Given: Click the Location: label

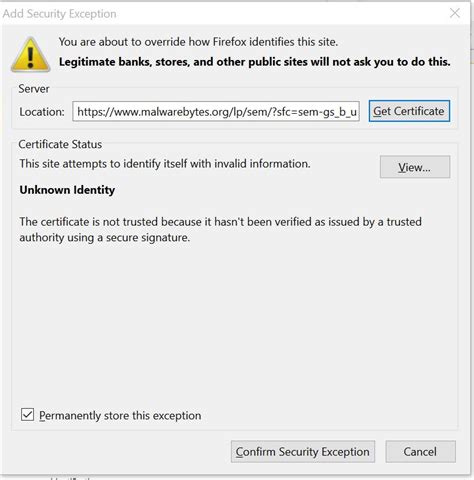Looking at the screenshot, I should pyautogui.click(x=42, y=112).
